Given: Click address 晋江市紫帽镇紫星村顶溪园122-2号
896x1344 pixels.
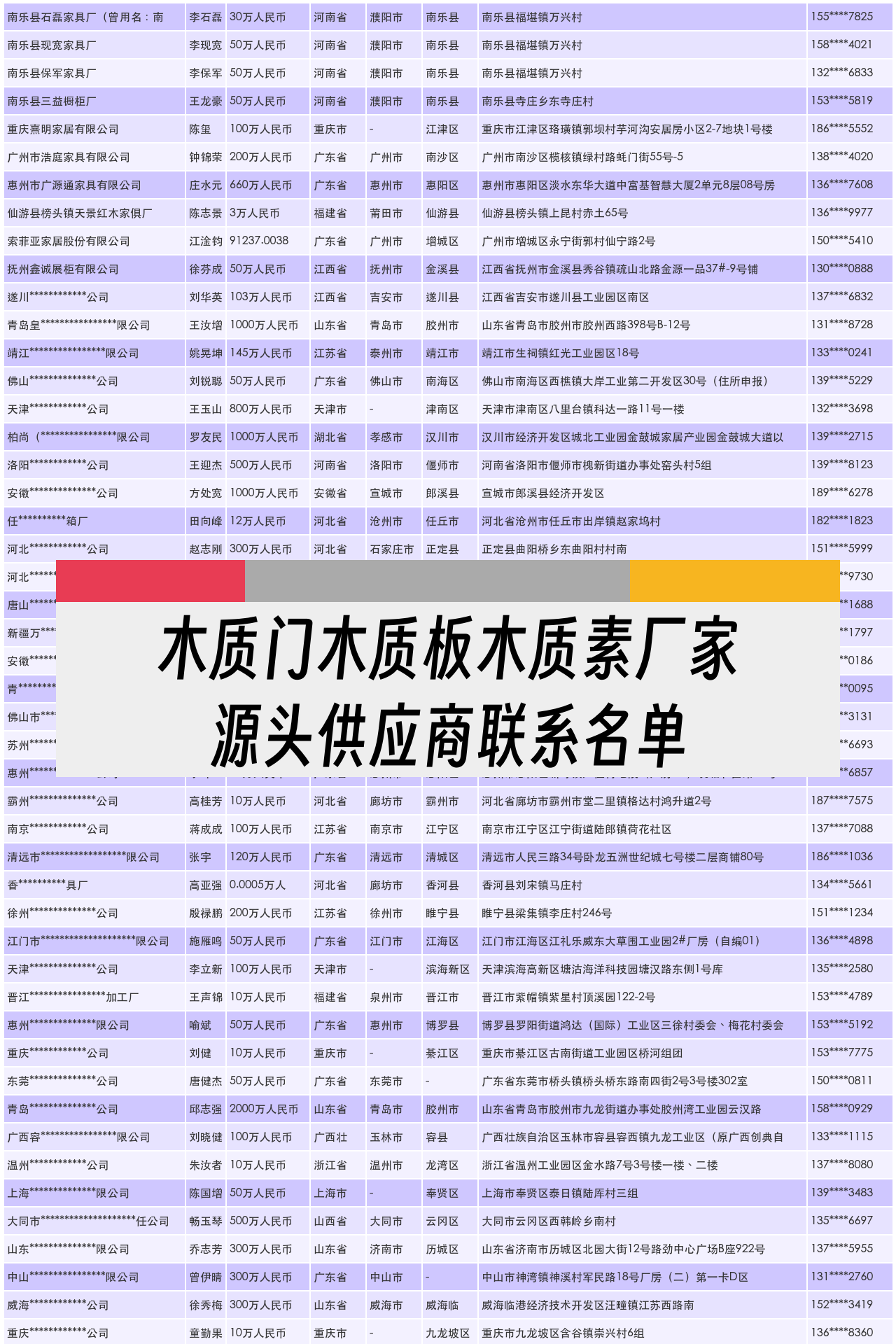Looking at the screenshot, I should [x=568, y=997].
